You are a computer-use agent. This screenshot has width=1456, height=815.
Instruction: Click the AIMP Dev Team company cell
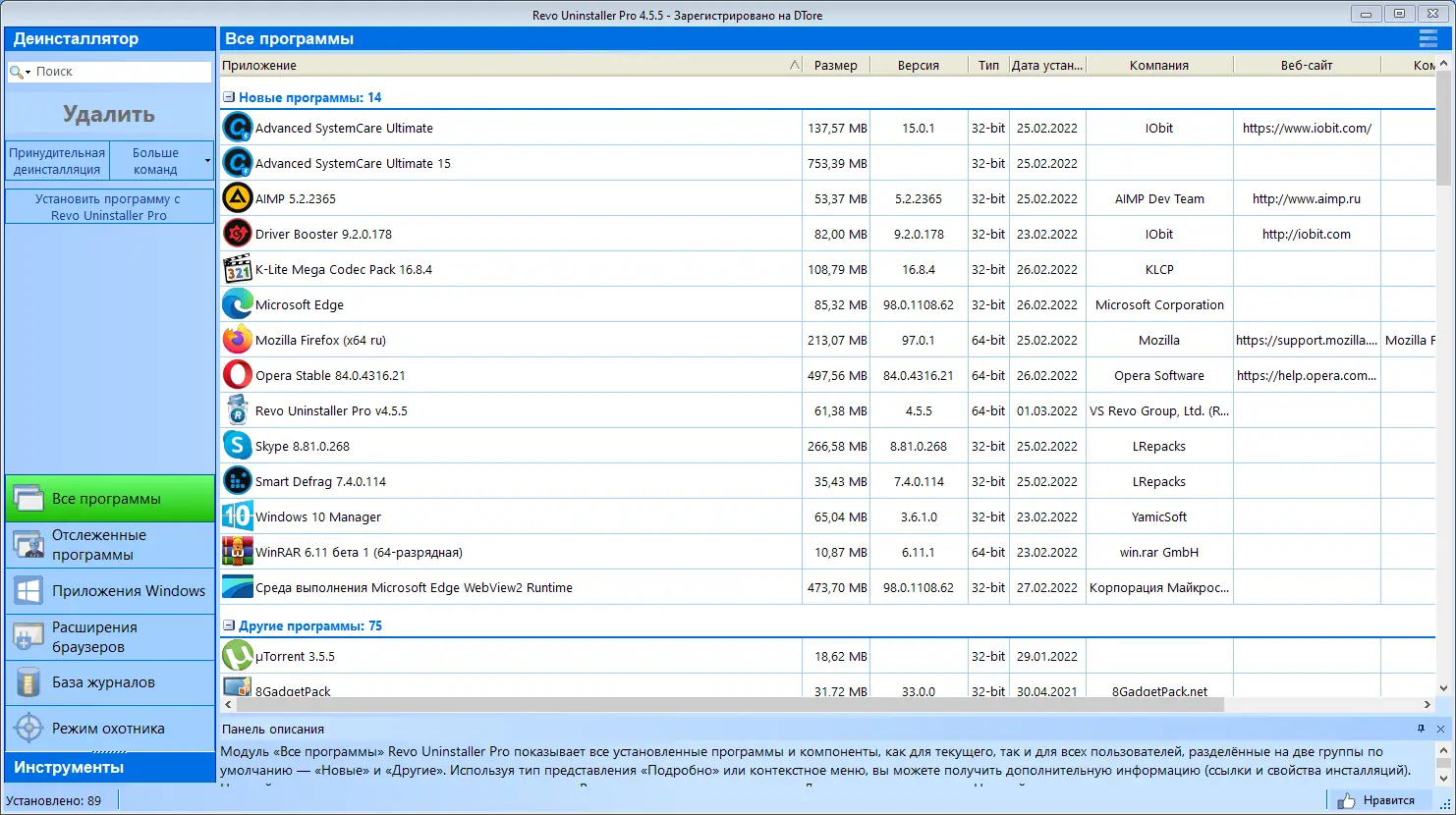click(x=1159, y=198)
